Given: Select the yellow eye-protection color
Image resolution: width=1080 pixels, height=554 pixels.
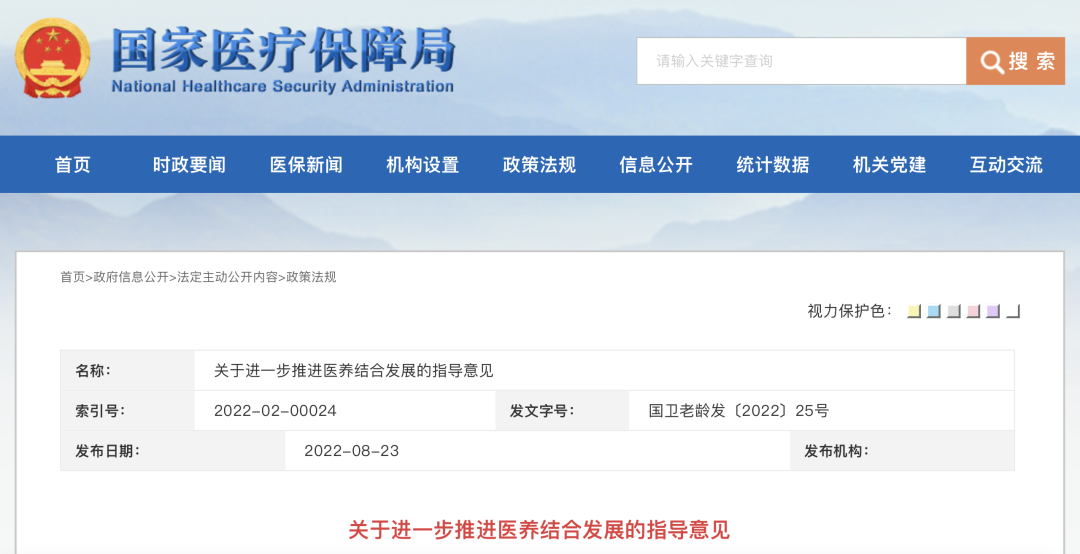Looking at the screenshot, I should (914, 312).
